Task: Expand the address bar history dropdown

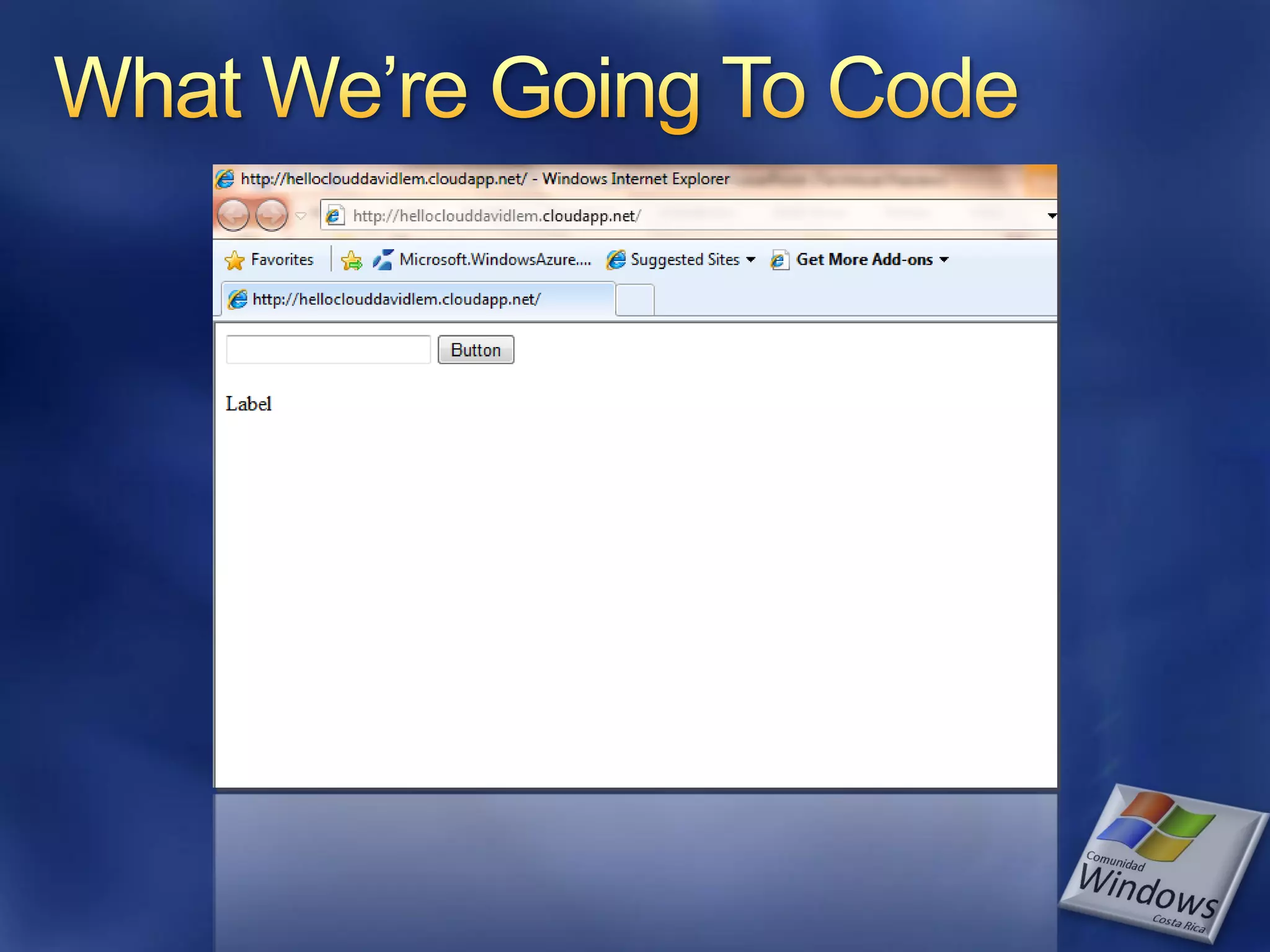Action: tap(1051, 216)
